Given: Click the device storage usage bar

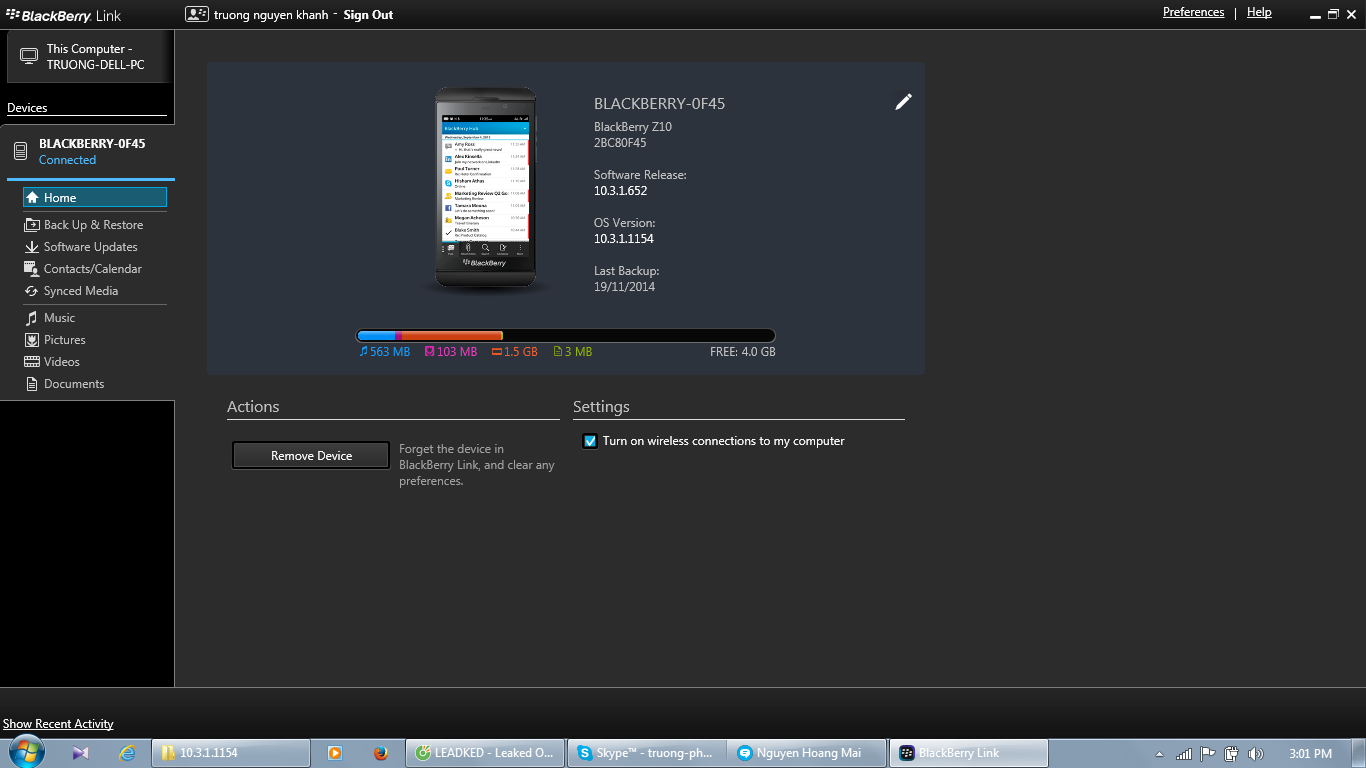Looking at the screenshot, I should [565, 336].
